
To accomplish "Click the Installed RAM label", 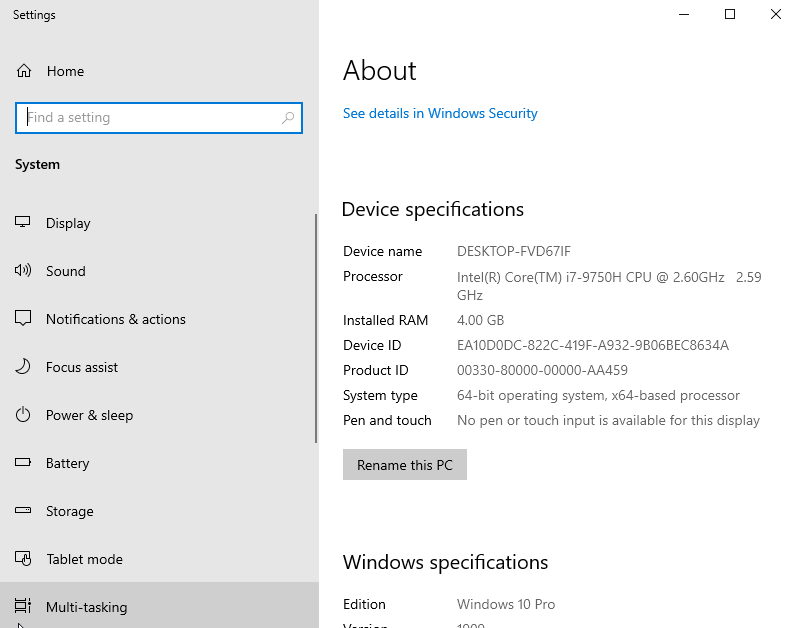I will click(385, 320).
